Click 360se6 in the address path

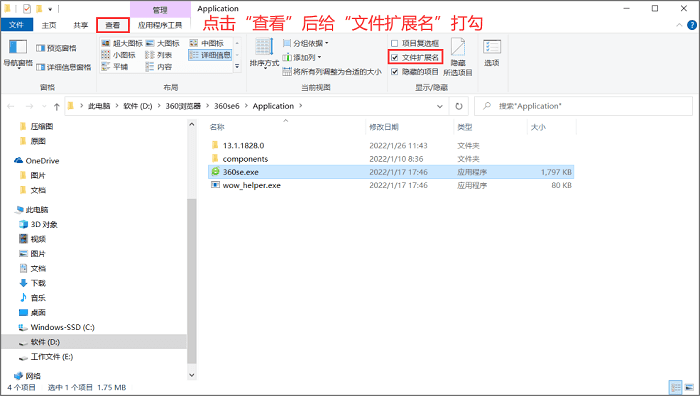click(x=227, y=106)
